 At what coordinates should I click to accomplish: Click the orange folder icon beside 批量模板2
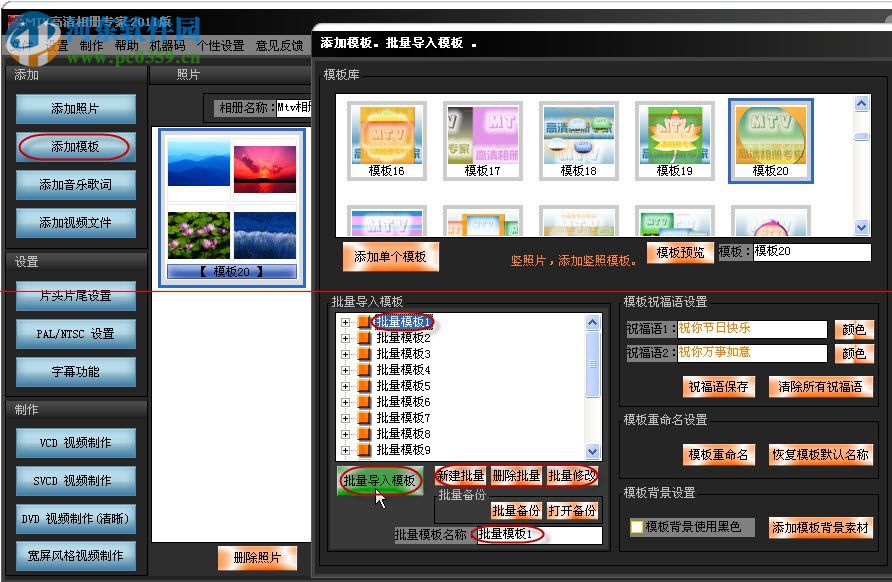click(x=364, y=338)
